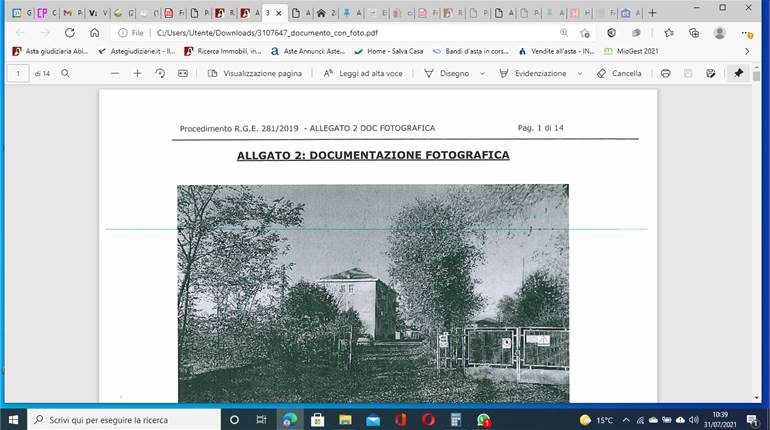Image resolution: width=770 pixels, height=430 pixels.
Task: Open the Favorites list icon
Action: click(669, 33)
